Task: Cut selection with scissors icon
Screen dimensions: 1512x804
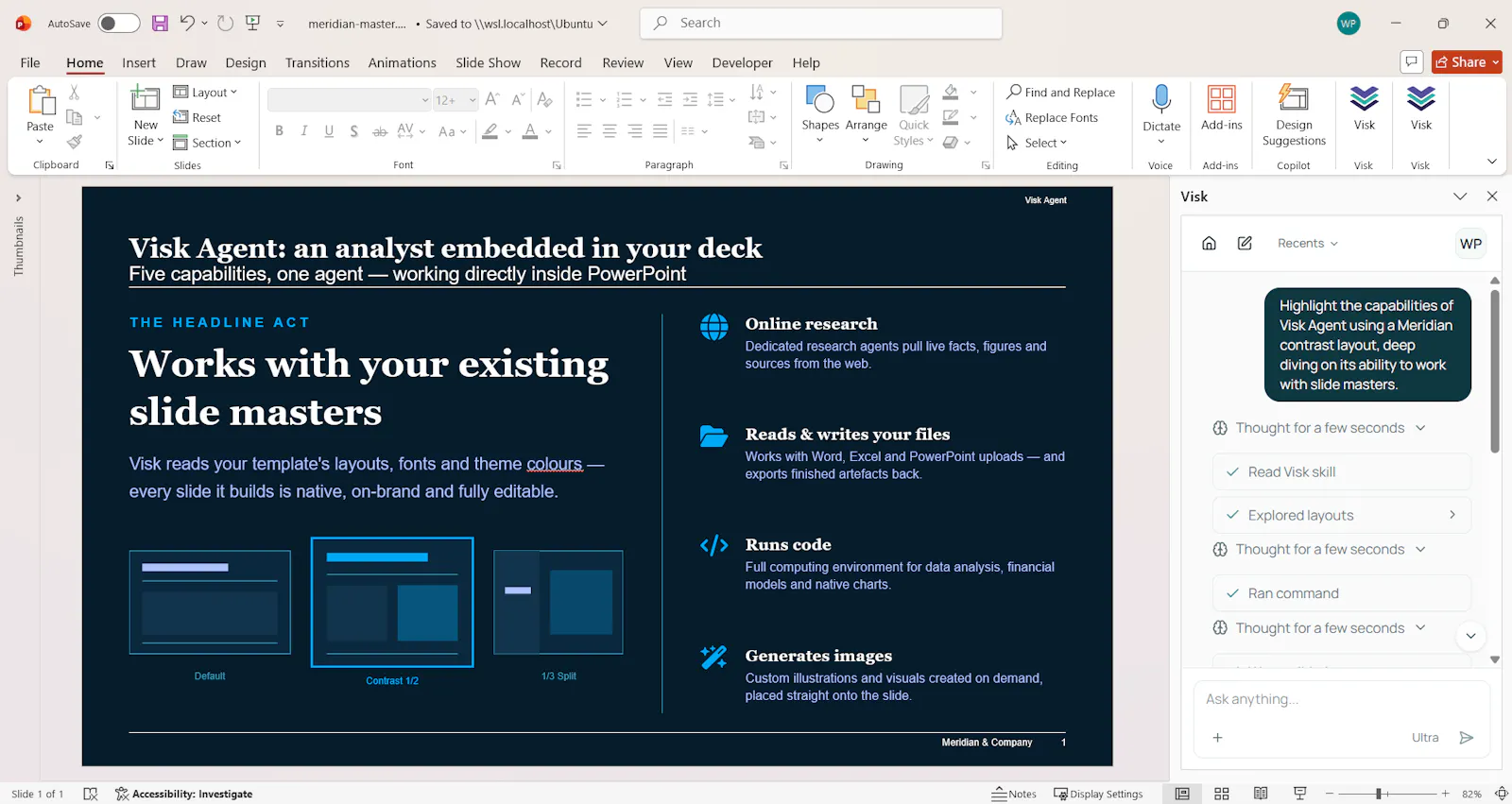Action: click(75, 93)
